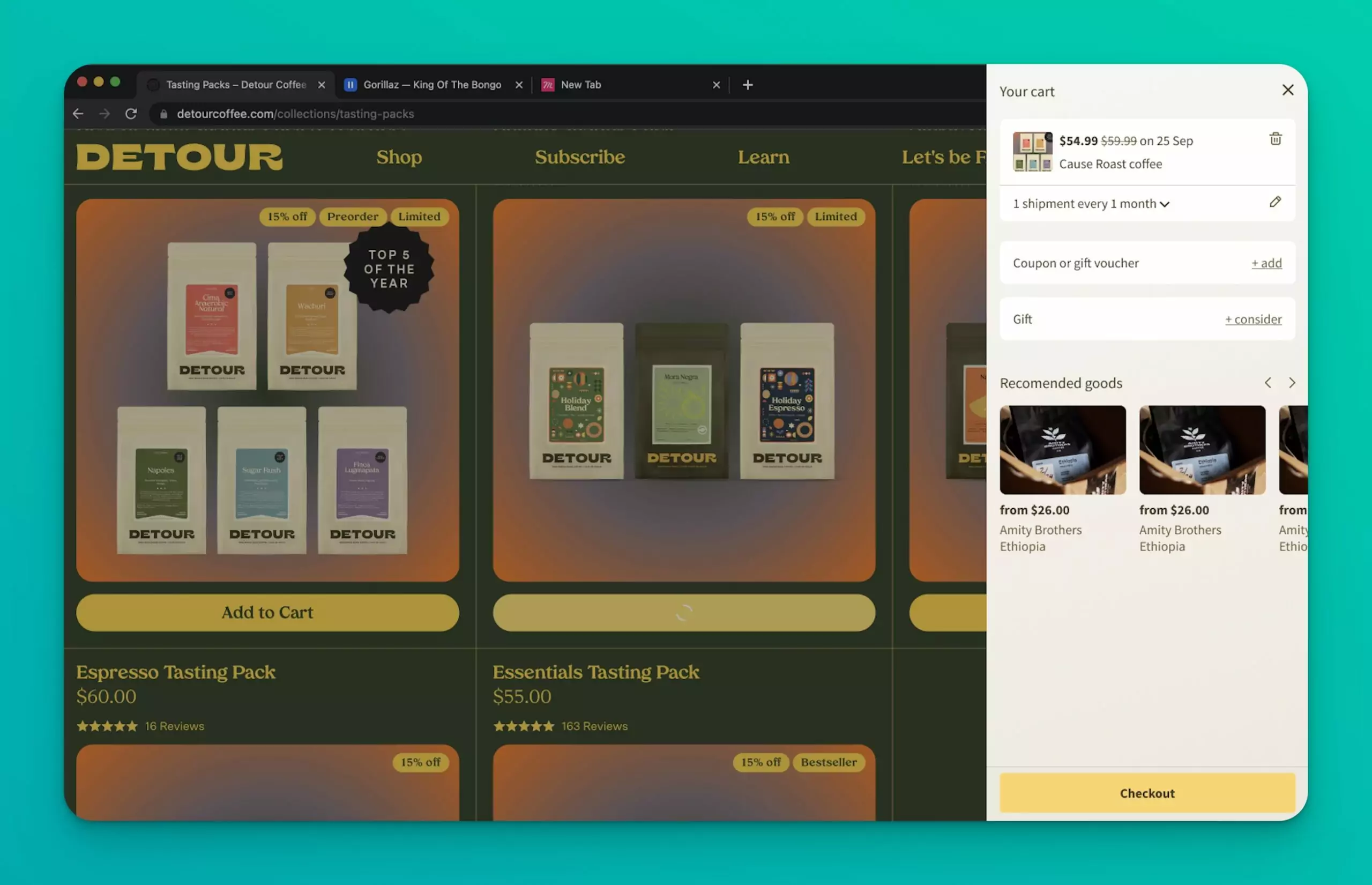Click the Essentials Tasting Pack star rating
Viewport: 1372px width, 885px height.
click(x=524, y=726)
